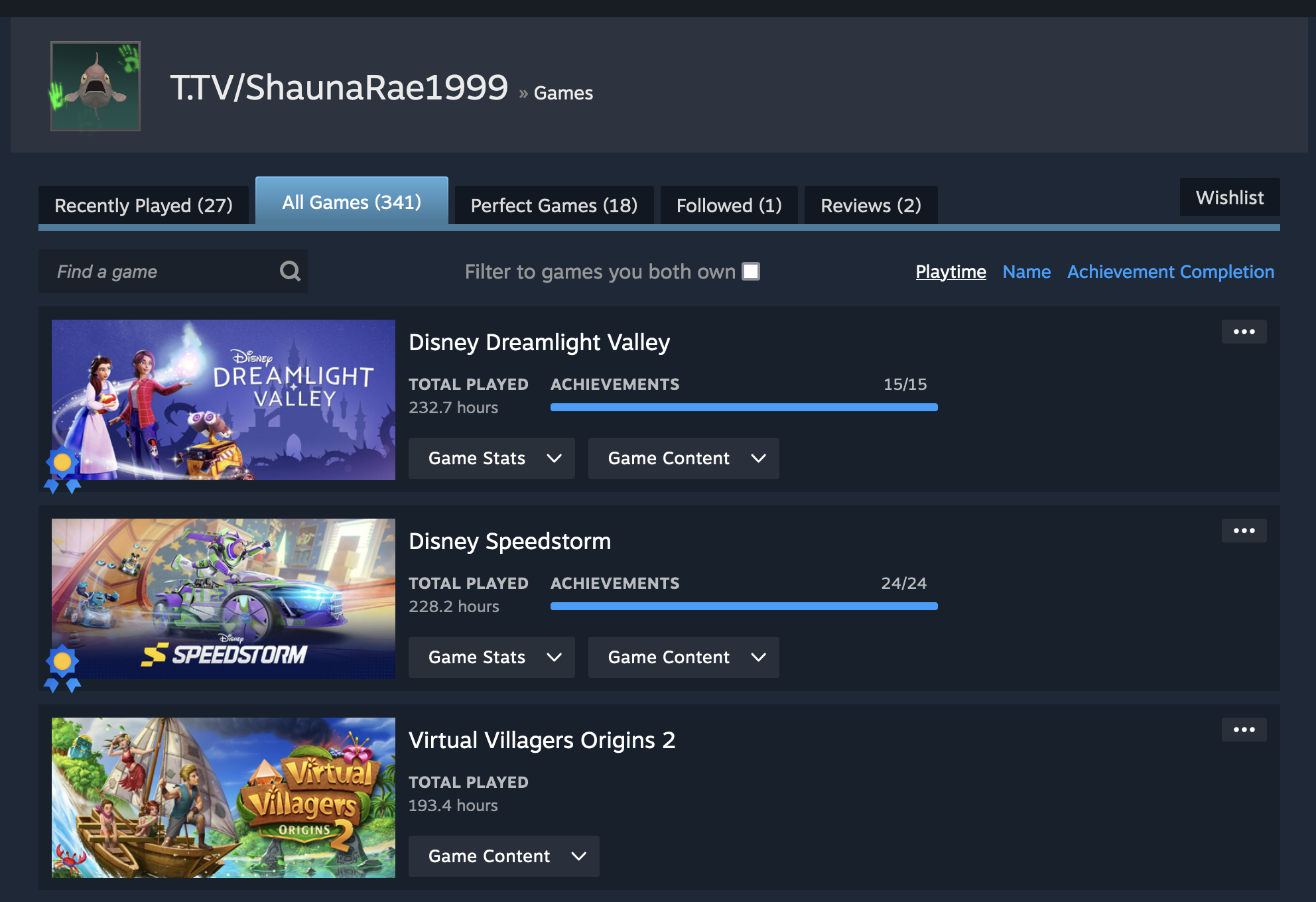Sort games by Playtime
The width and height of the screenshot is (1316, 902).
(x=951, y=271)
